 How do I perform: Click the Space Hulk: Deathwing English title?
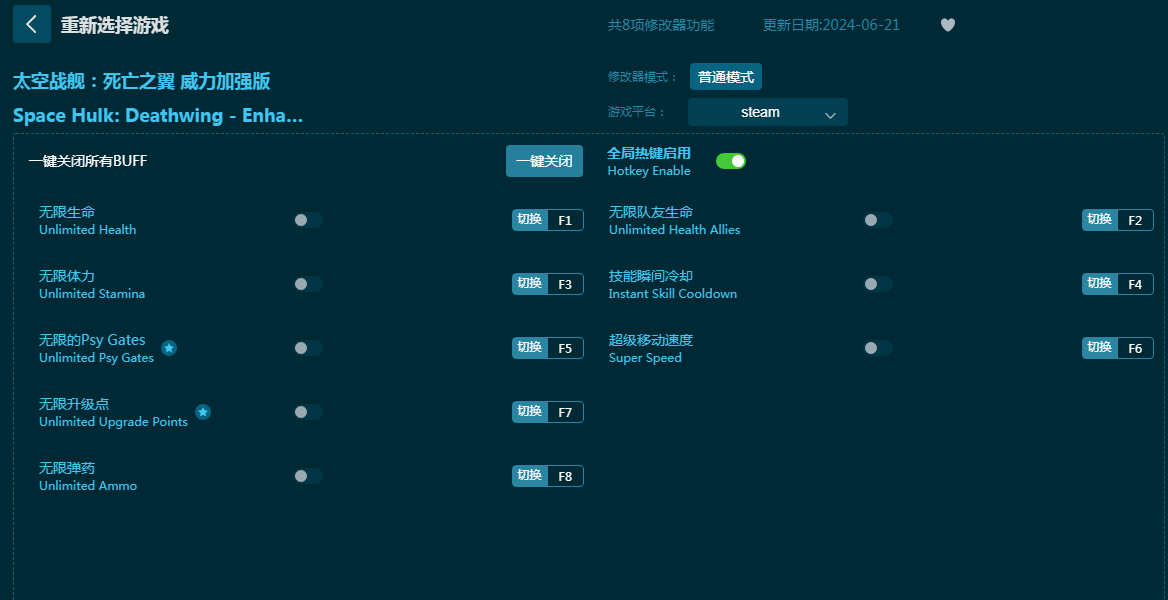click(158, 116)
